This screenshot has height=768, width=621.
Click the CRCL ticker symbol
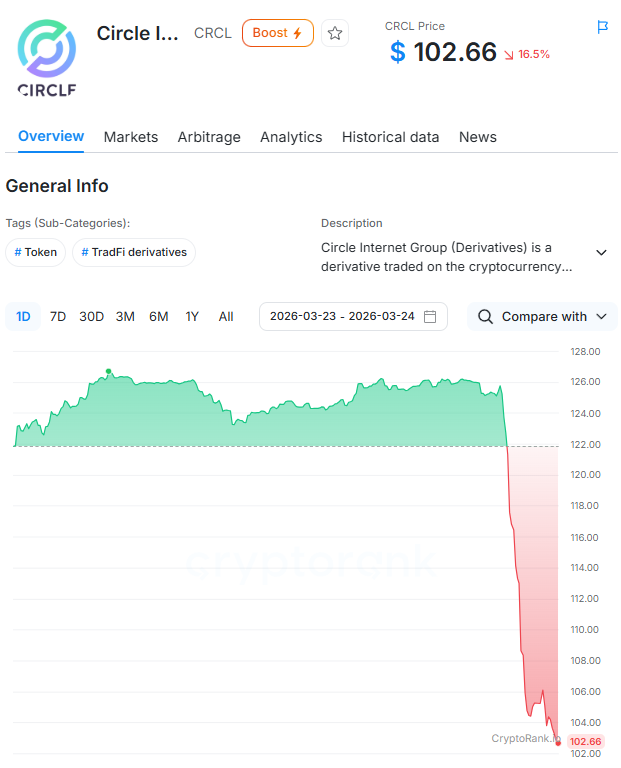[213, 33]
